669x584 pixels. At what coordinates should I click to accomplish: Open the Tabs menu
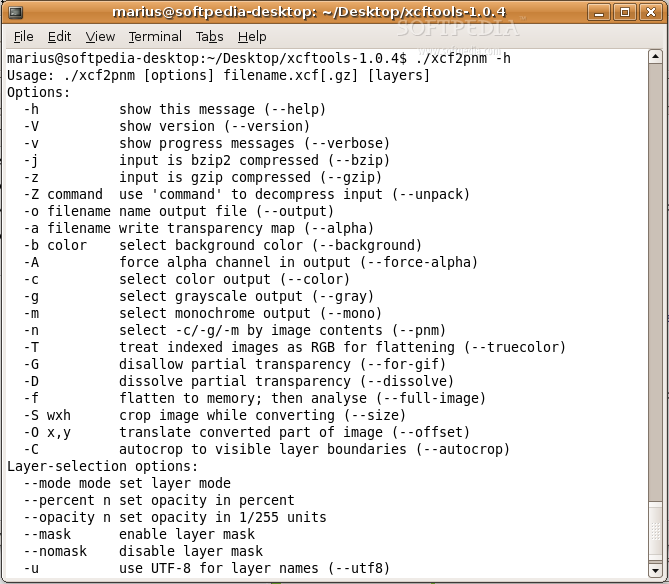[209, 36]
